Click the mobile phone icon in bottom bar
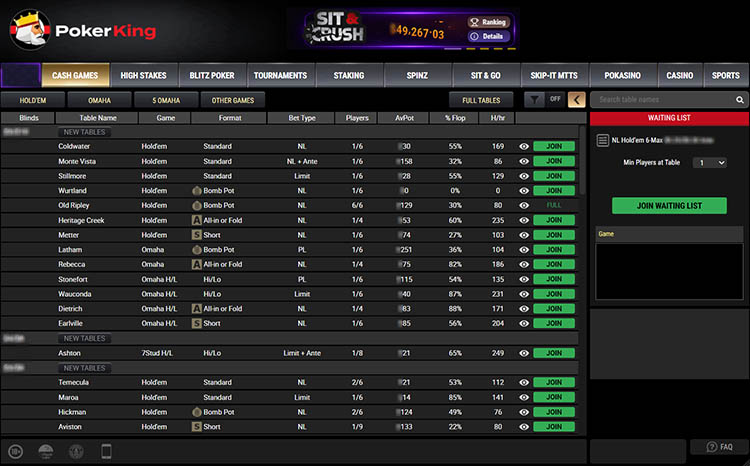 (x=106, y=451)
